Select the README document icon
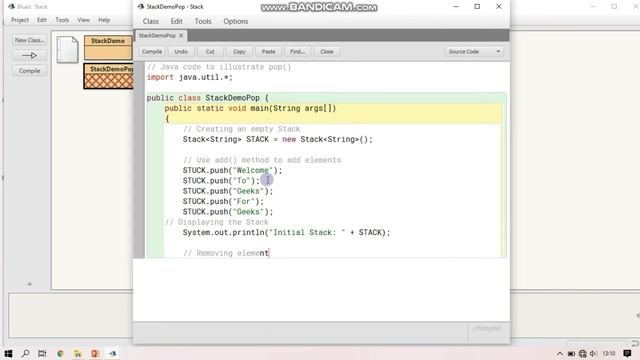 click(67, 49)
